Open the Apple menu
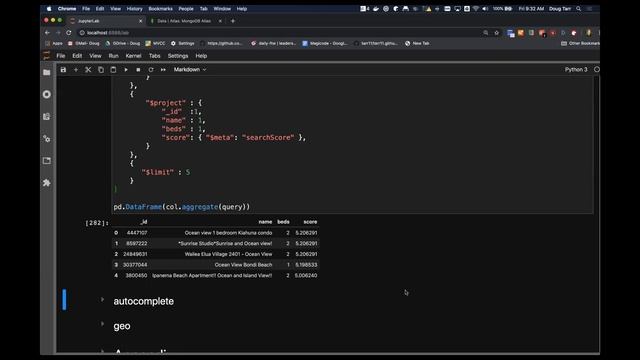The width and height of the screenshot is (640, 360). (49, 9)
